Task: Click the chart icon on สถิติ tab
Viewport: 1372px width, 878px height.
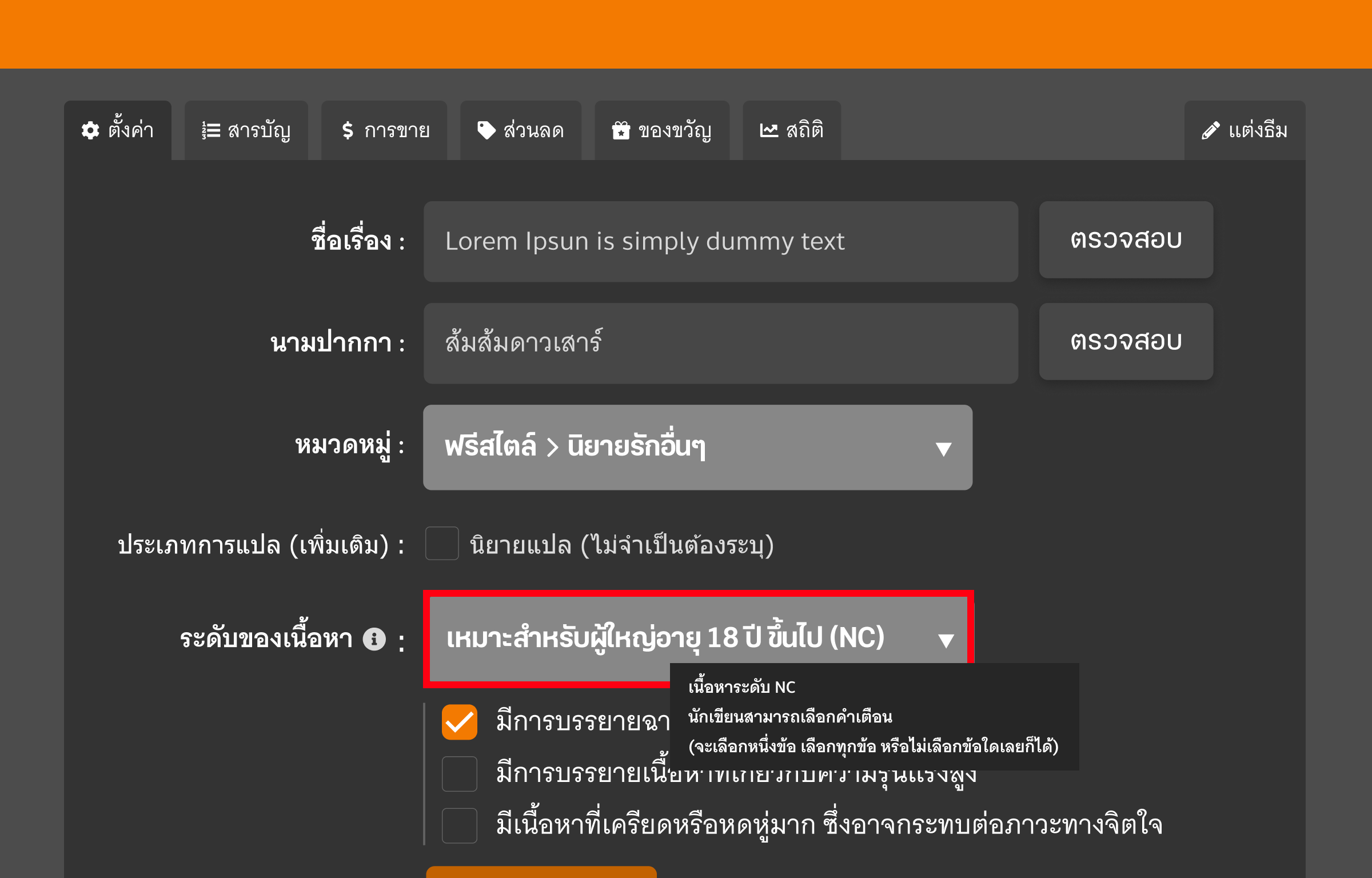Action: point(769,131)
